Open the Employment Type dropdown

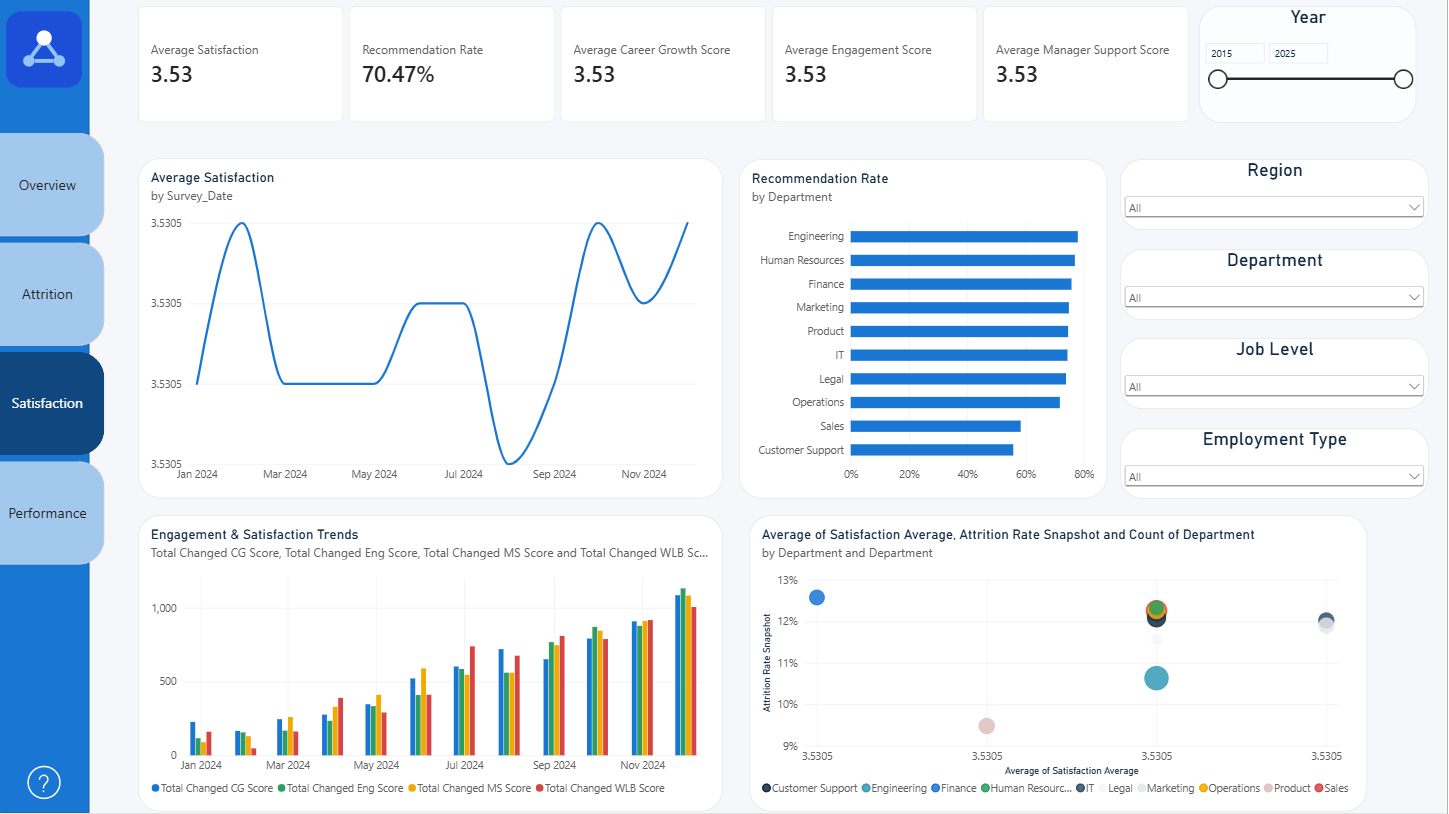[x=1274, y=476]
